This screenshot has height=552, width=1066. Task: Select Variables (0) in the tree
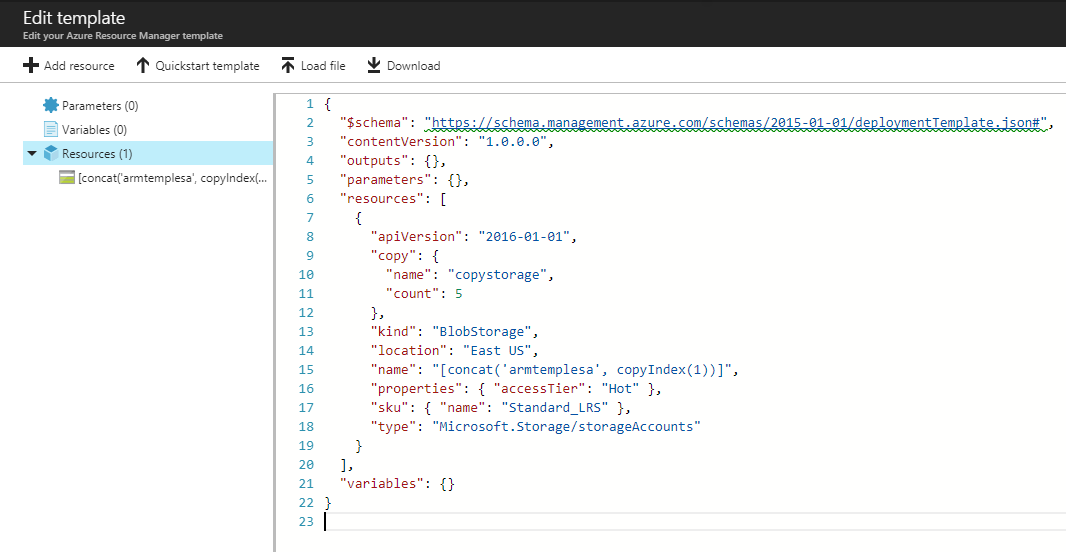click(x=94, y=130)
